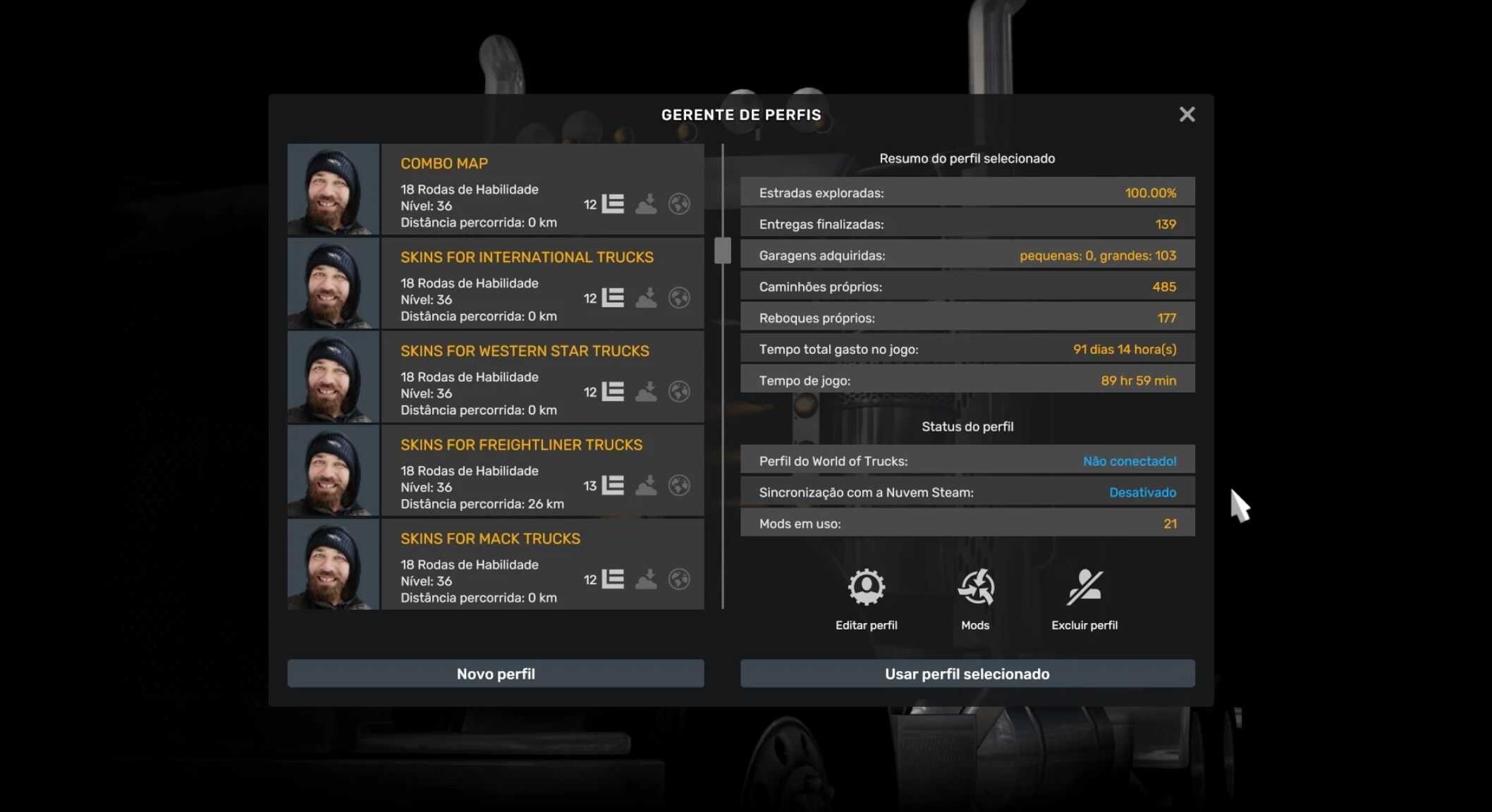Select SKINS FOR WESTERN STAR TRUCKS profile
The width and height of the screenshot is (1492, 812).
525,351
